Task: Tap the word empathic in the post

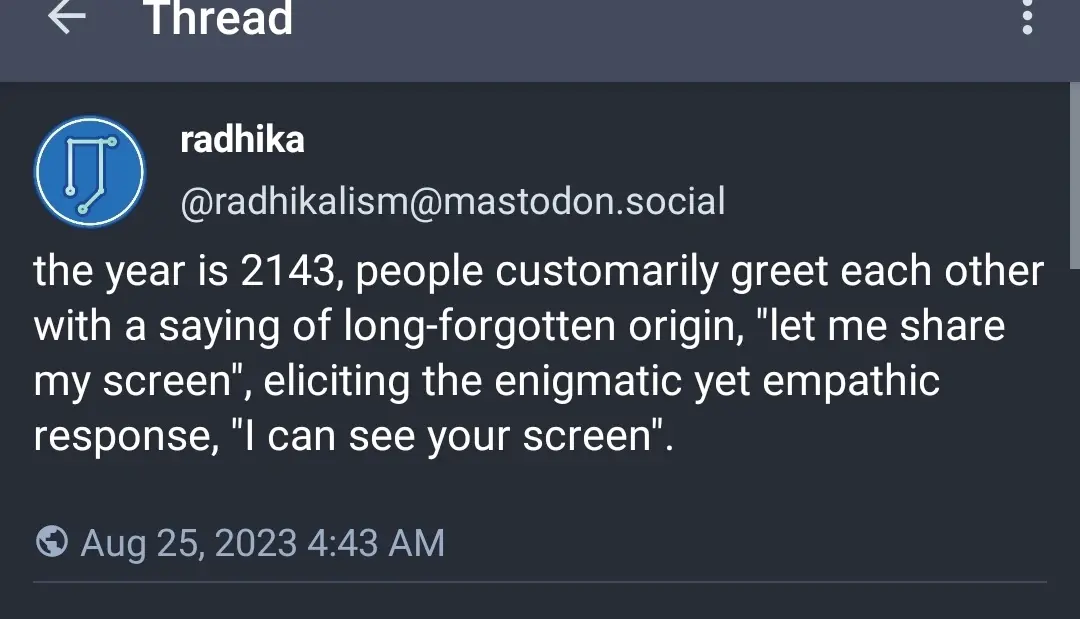Action: (x=851, y=381)
